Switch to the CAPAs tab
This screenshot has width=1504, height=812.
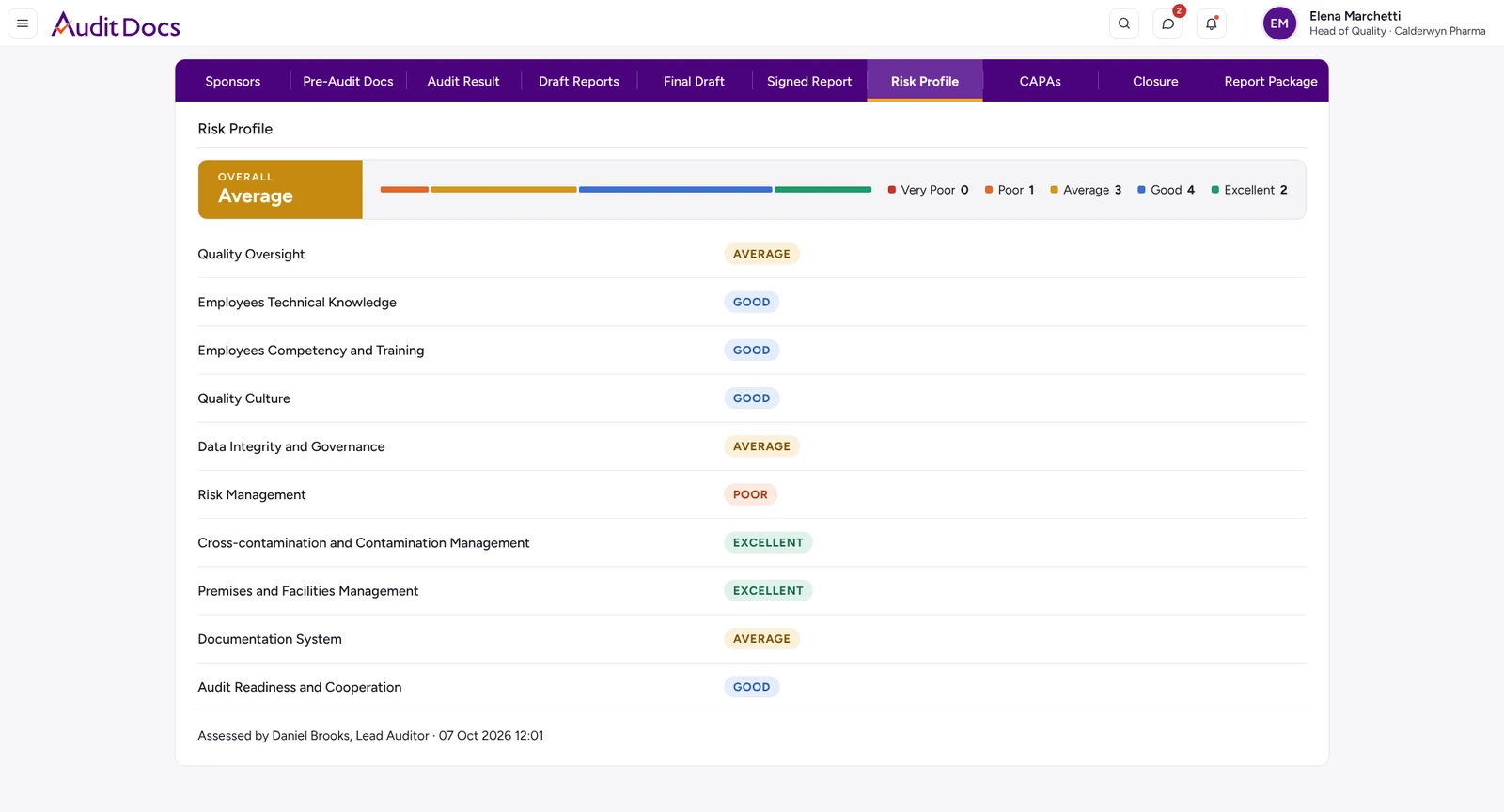pos(1041,81)
